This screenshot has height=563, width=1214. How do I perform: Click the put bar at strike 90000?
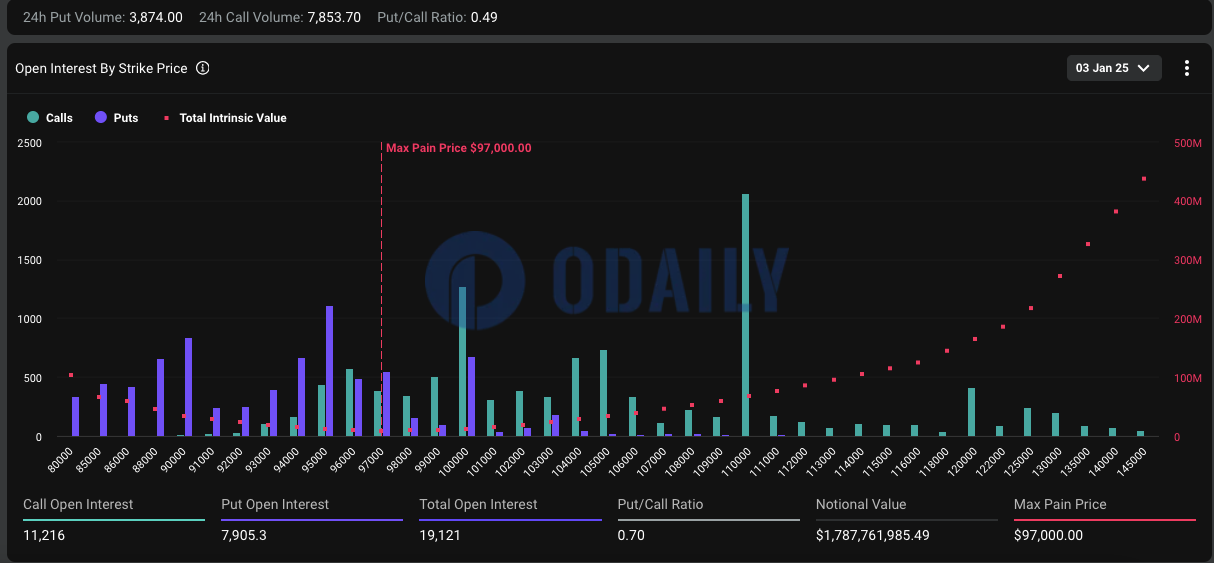click(x=188, y=387)
